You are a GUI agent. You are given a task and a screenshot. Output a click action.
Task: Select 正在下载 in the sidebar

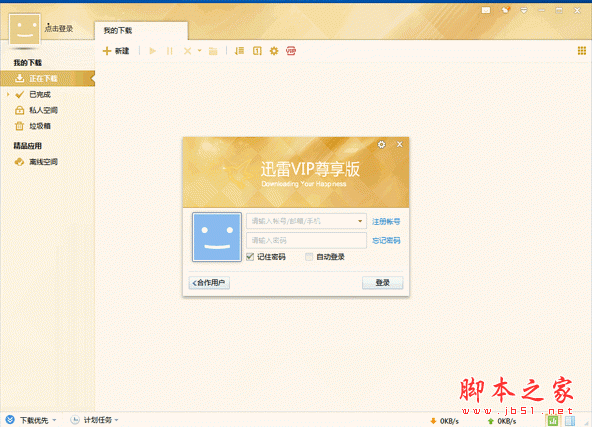pos(48,78)
